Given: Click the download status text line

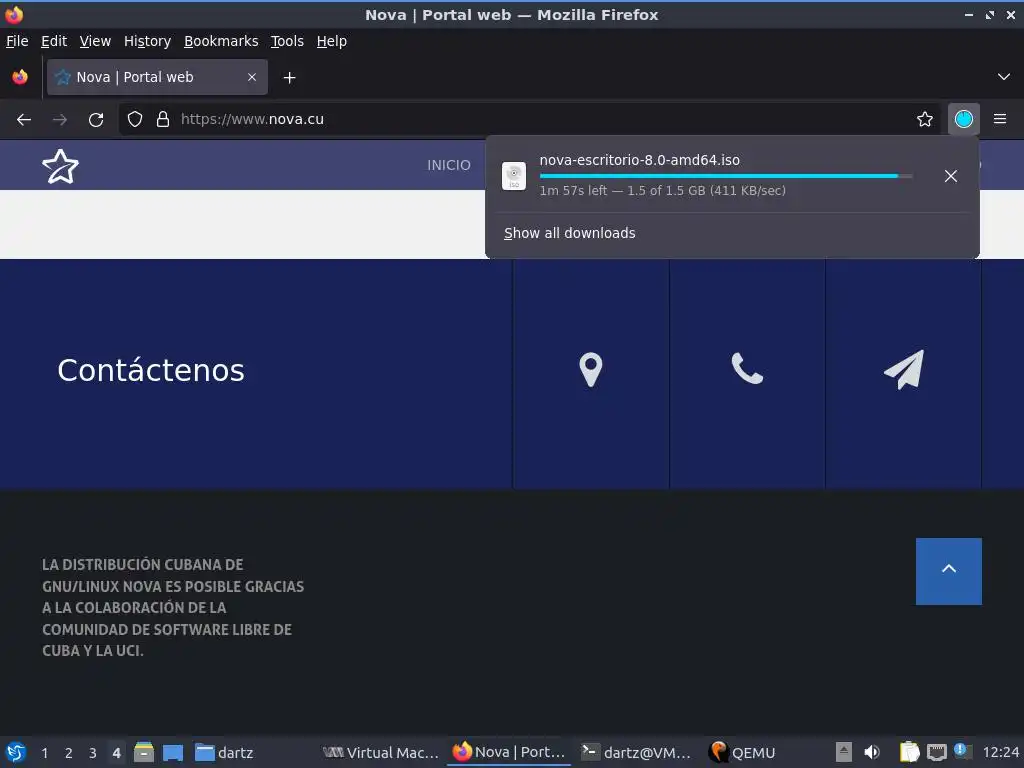Looking at the screenshot, I should [662, 191].
